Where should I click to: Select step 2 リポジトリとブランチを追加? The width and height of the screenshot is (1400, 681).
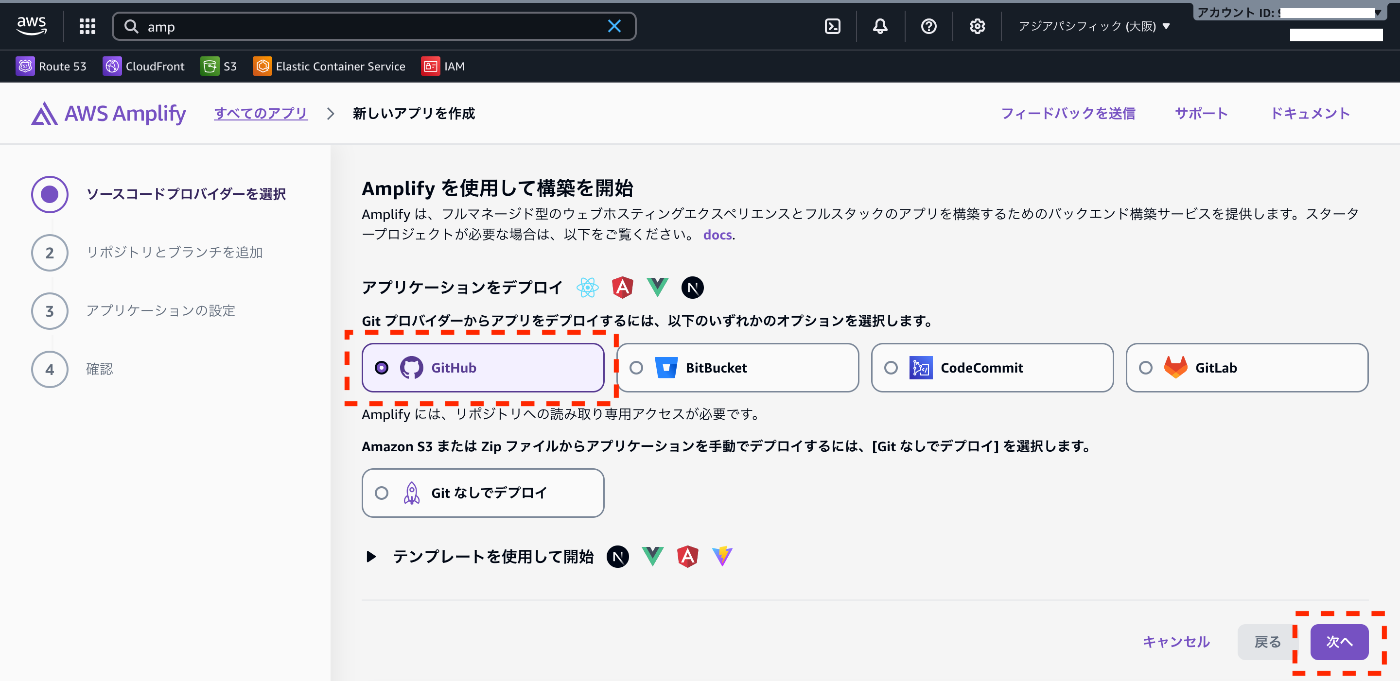pyautogui.click(x=147, y=252)
